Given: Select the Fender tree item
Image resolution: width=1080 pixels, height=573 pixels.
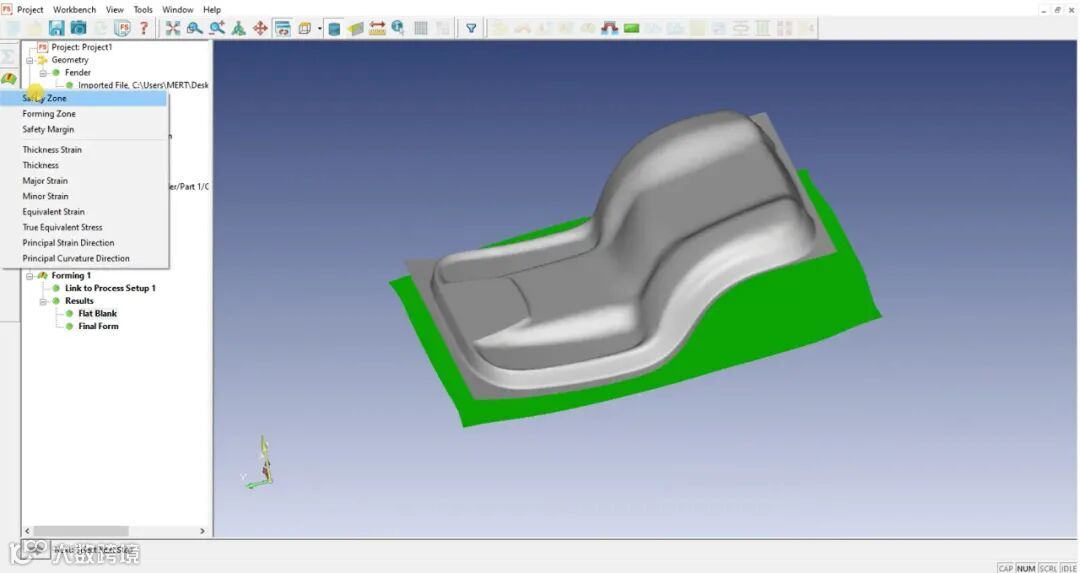Looking at the screenshot, I should click(x=78, y=72).
